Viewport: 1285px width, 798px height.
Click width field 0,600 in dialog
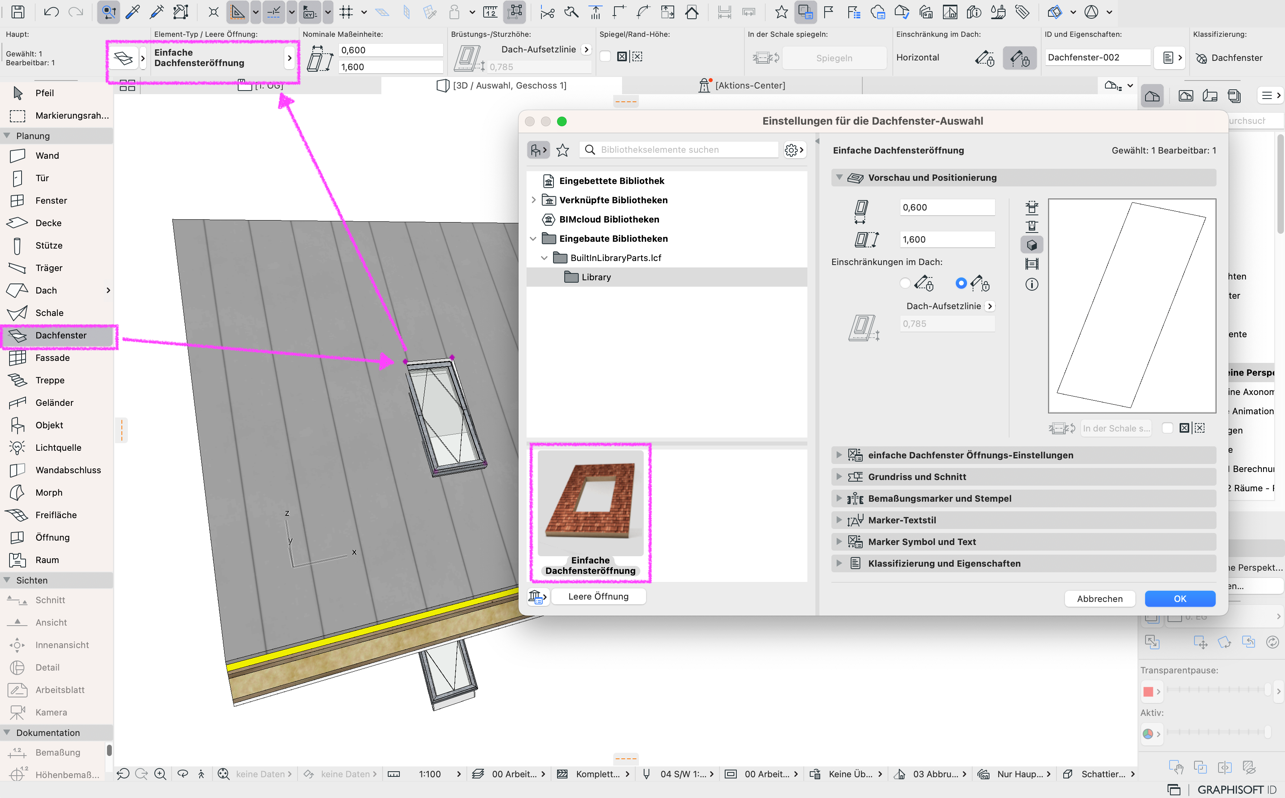click(947, 208)
